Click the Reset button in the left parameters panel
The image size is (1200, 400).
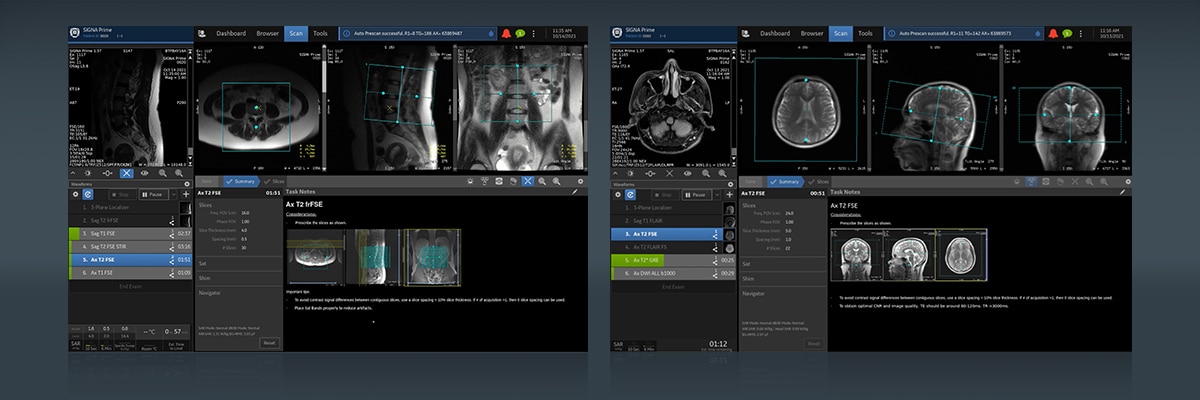click(x=269, y=342)
